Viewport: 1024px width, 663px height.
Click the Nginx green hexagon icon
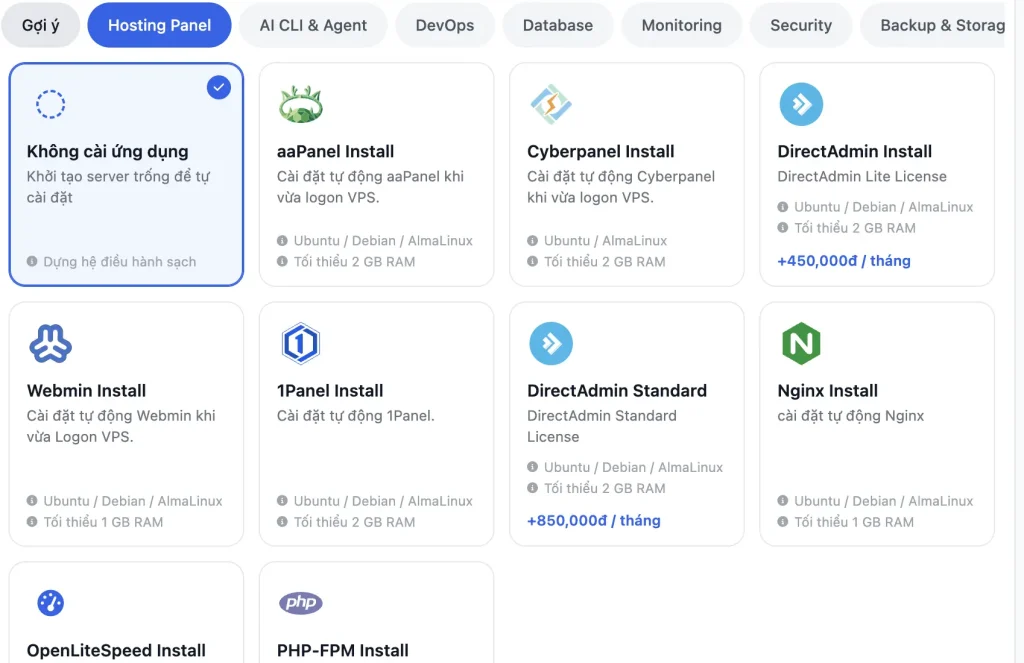pos(801,343)
